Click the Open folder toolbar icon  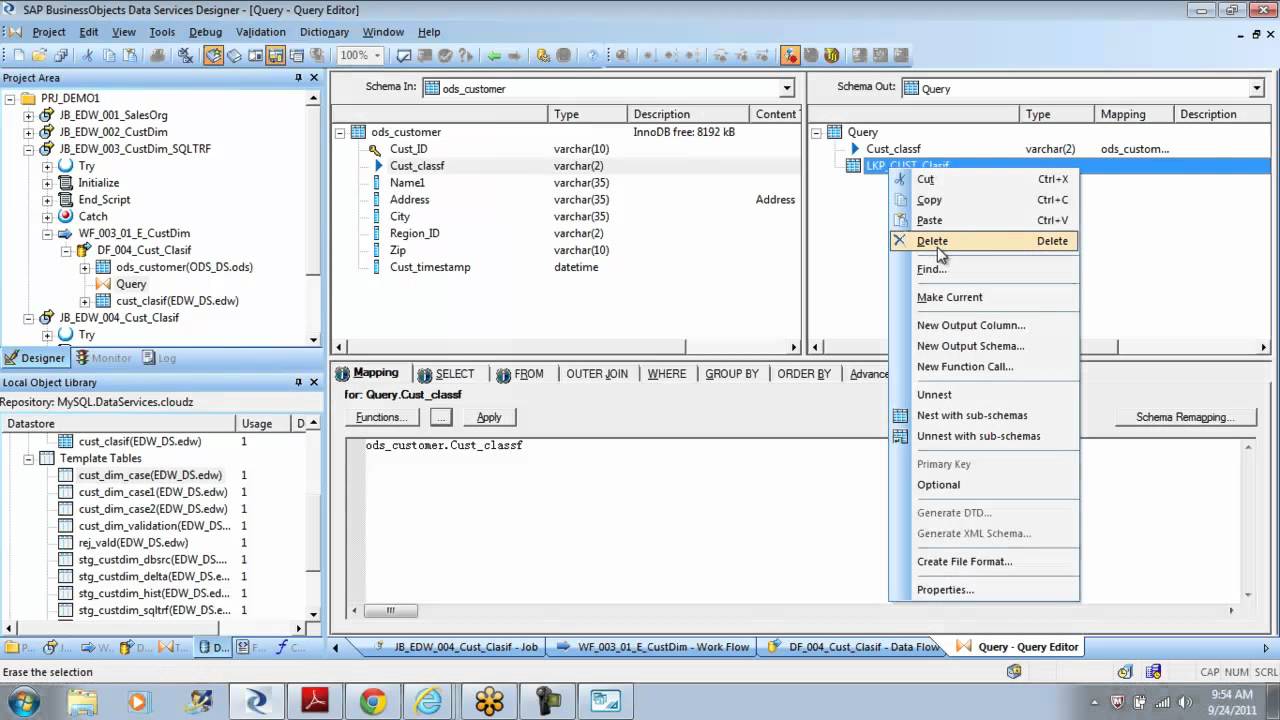[x=39, y=56]
